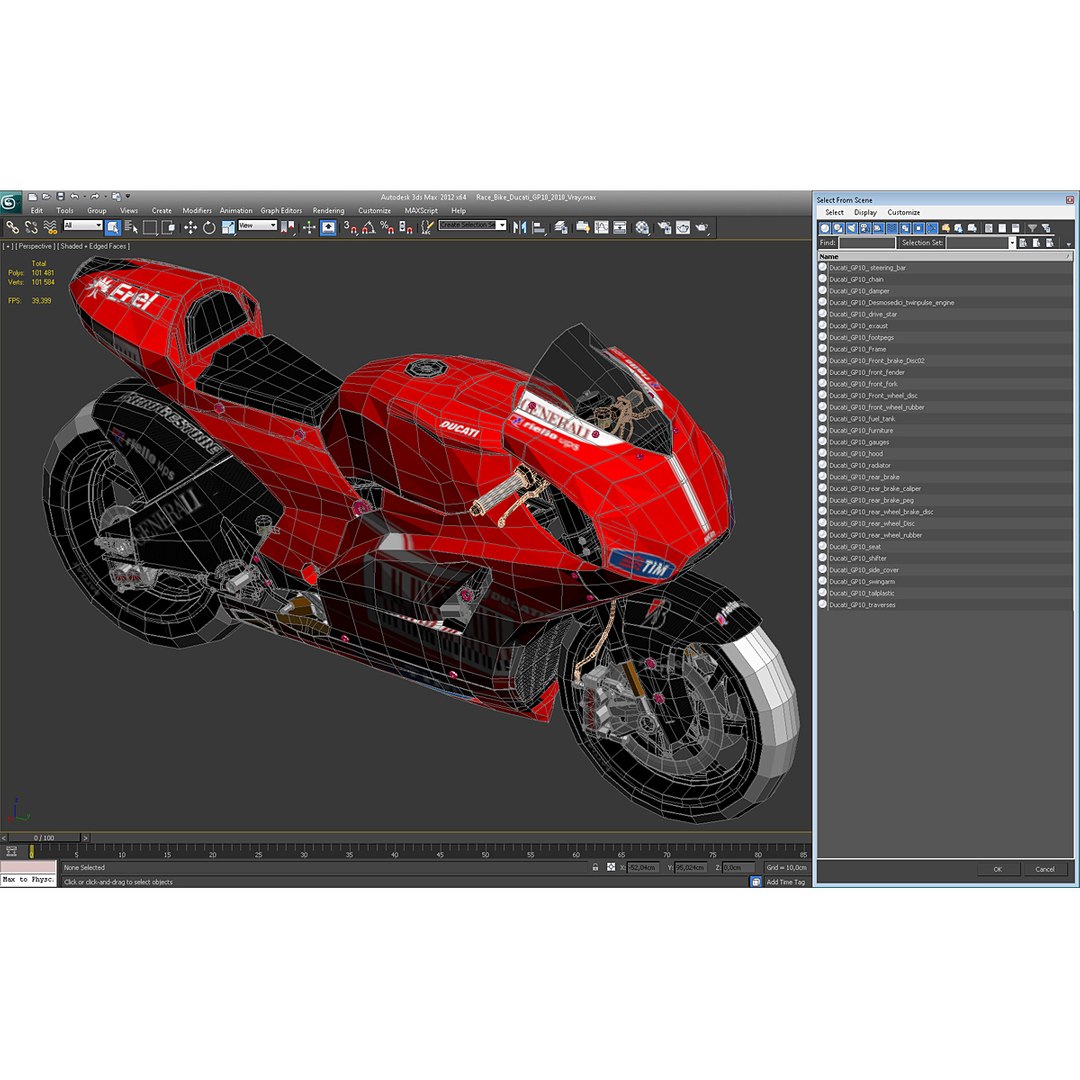
Task: Click the funnel filter icon in Select From Scene
Action: (x=1032, y=228)
